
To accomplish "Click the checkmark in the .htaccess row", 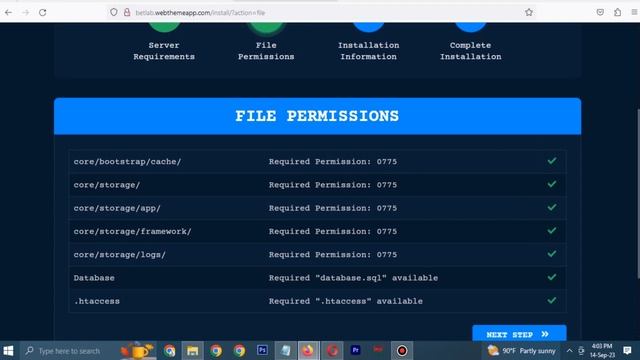I will [x=552, y=300].
